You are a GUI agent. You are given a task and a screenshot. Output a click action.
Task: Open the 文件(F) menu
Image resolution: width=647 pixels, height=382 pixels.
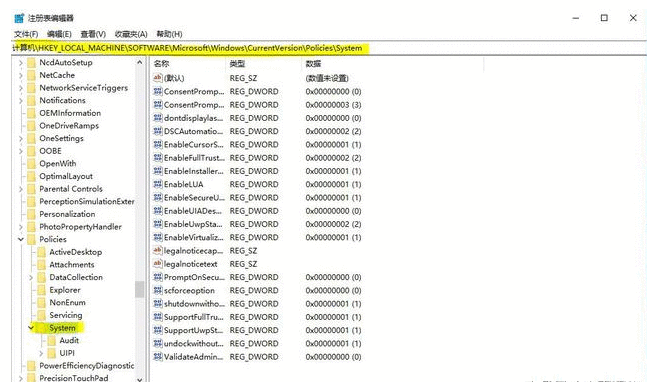pos(26,34)
